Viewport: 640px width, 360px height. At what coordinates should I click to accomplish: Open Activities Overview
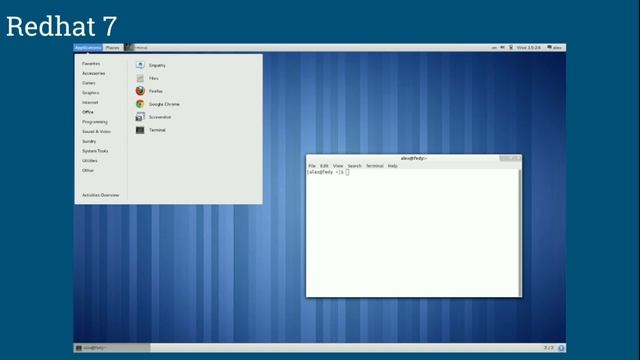pos(100,195)
